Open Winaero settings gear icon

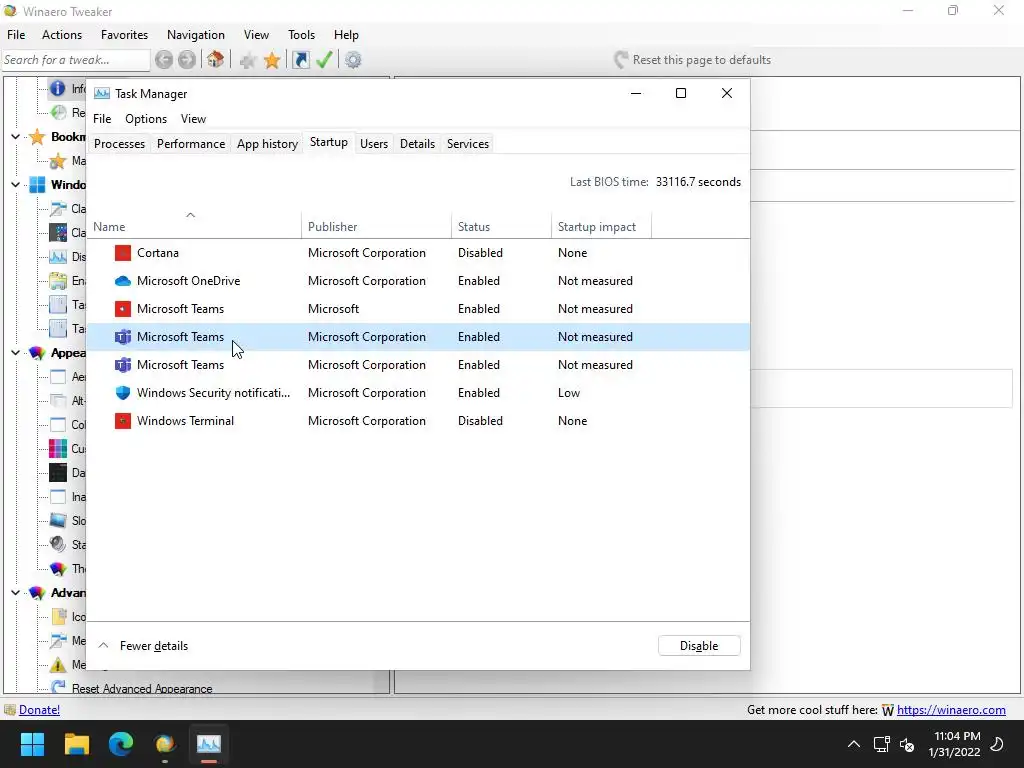coord(353,60)
